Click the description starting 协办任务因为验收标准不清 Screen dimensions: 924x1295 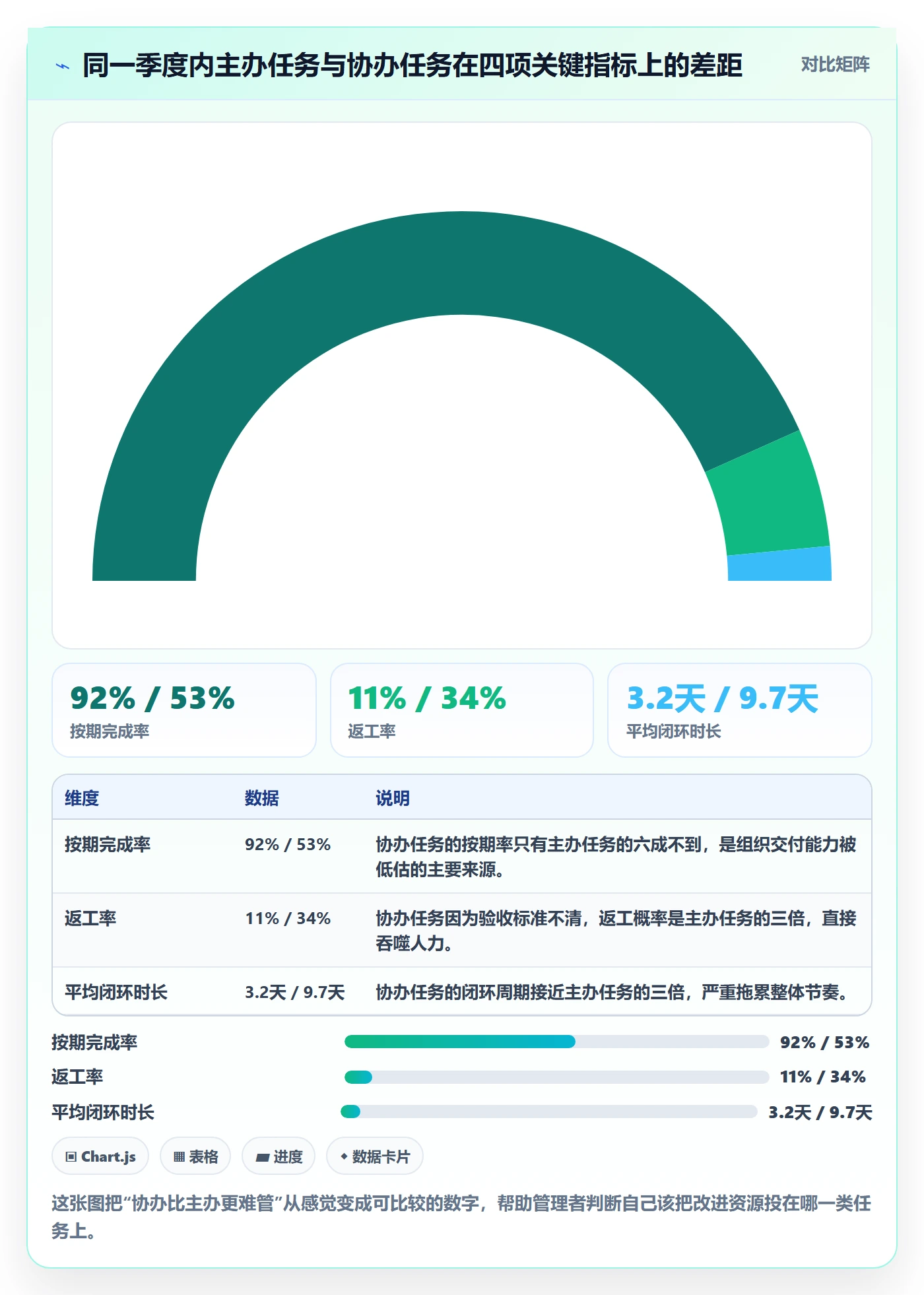point(616,931)
